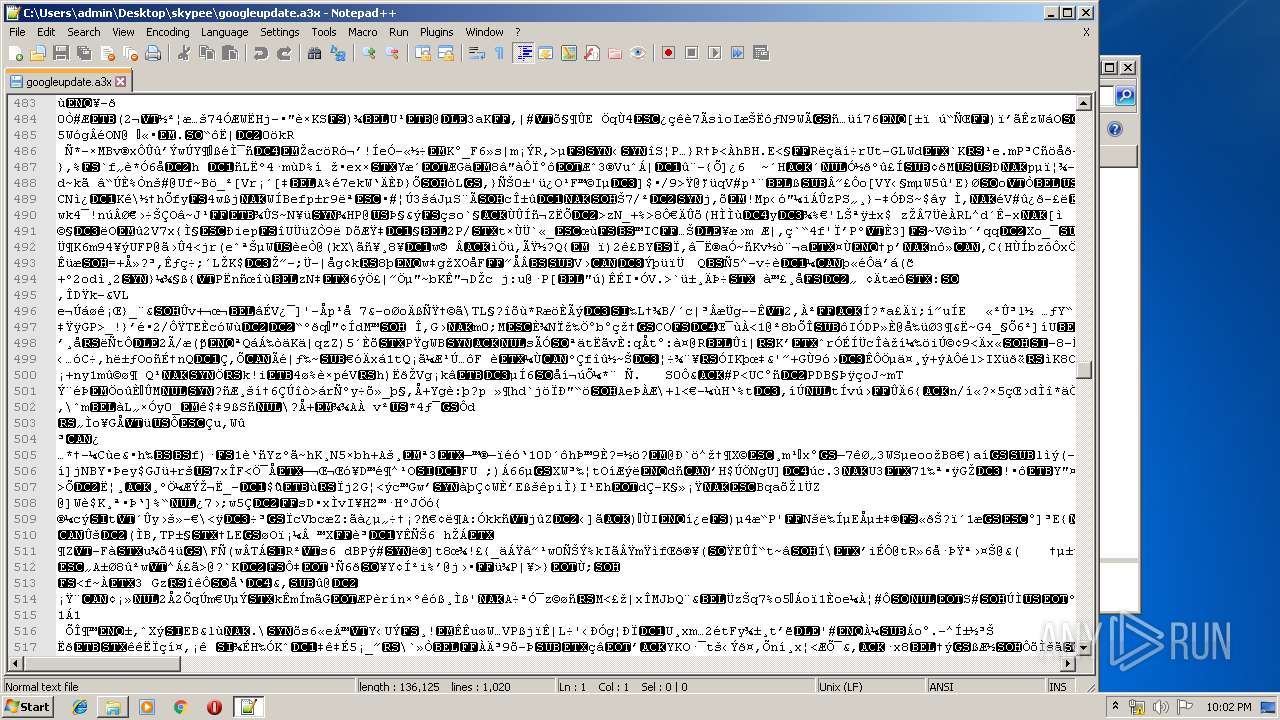
Task: Copy the selection with the Copy toolbar icon
Action: pos(206,53)
